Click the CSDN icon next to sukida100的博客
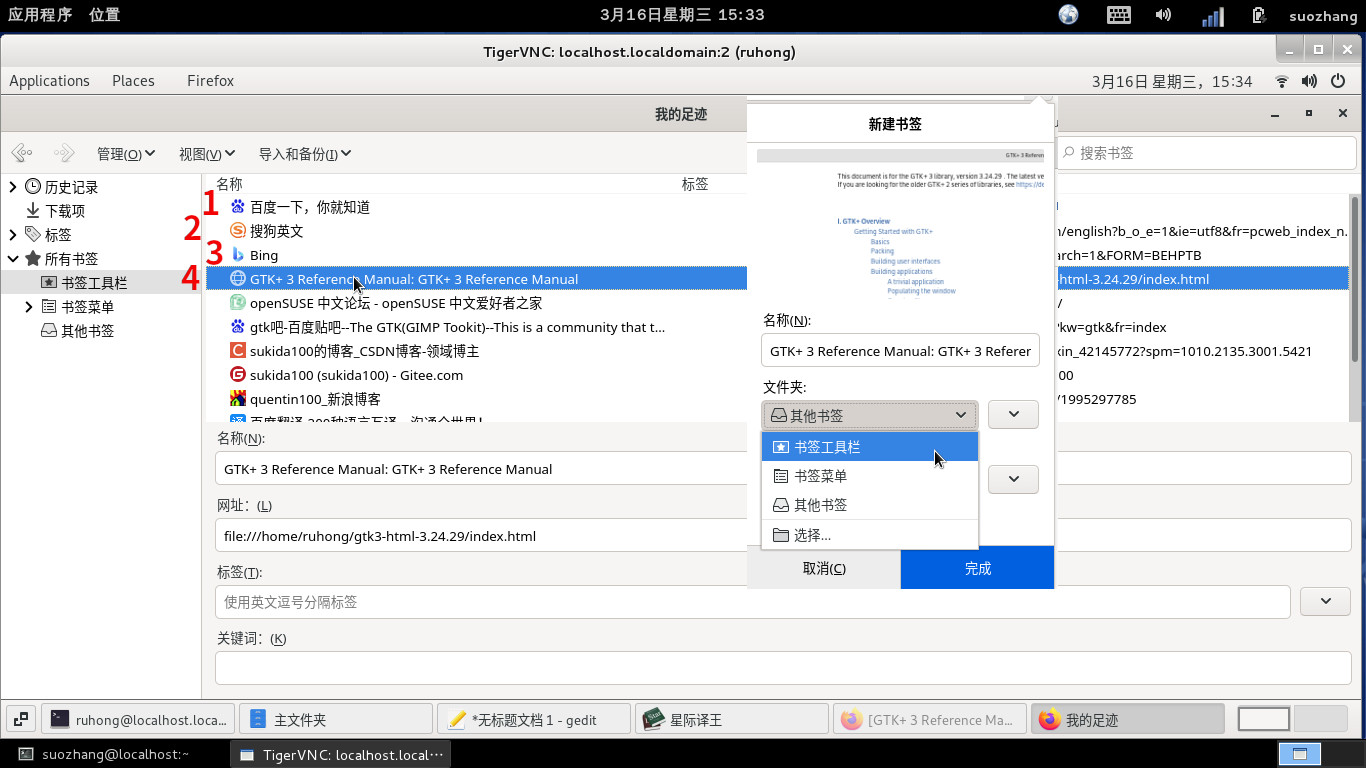Viewport: 1366px width, 768px height. (x=238, y=351)
